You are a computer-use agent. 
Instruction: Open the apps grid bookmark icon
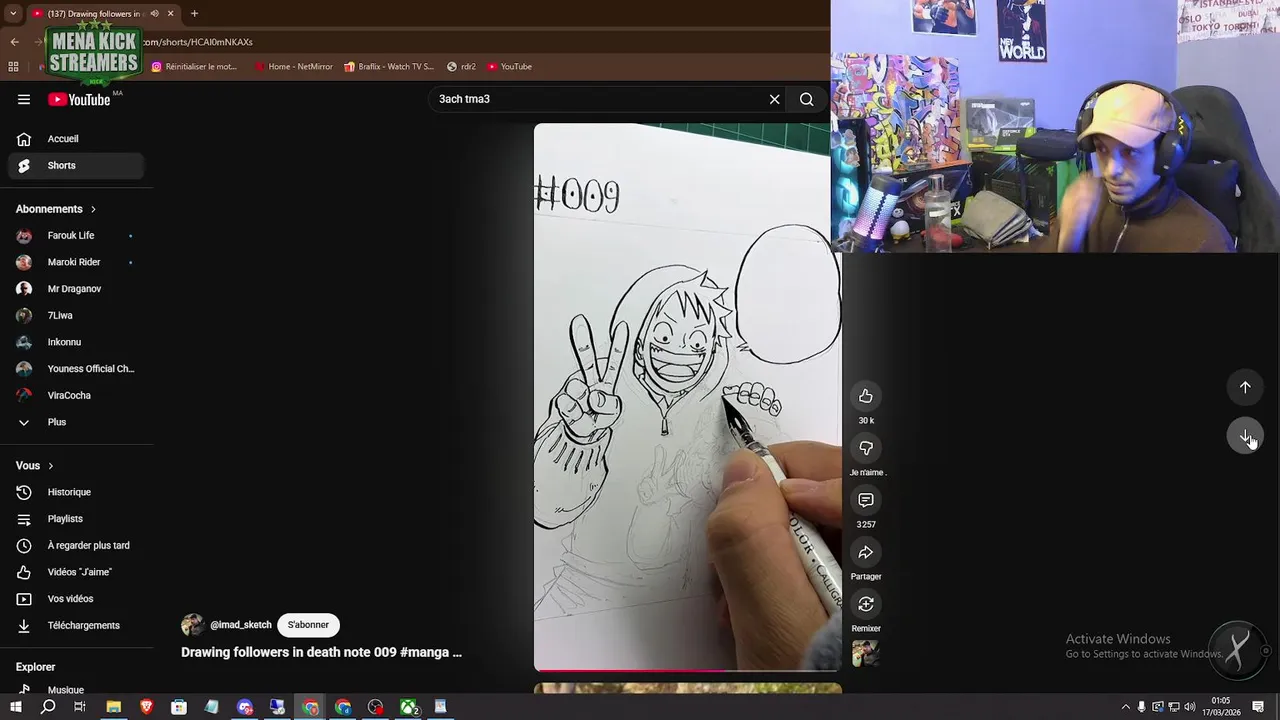[13, 67]
